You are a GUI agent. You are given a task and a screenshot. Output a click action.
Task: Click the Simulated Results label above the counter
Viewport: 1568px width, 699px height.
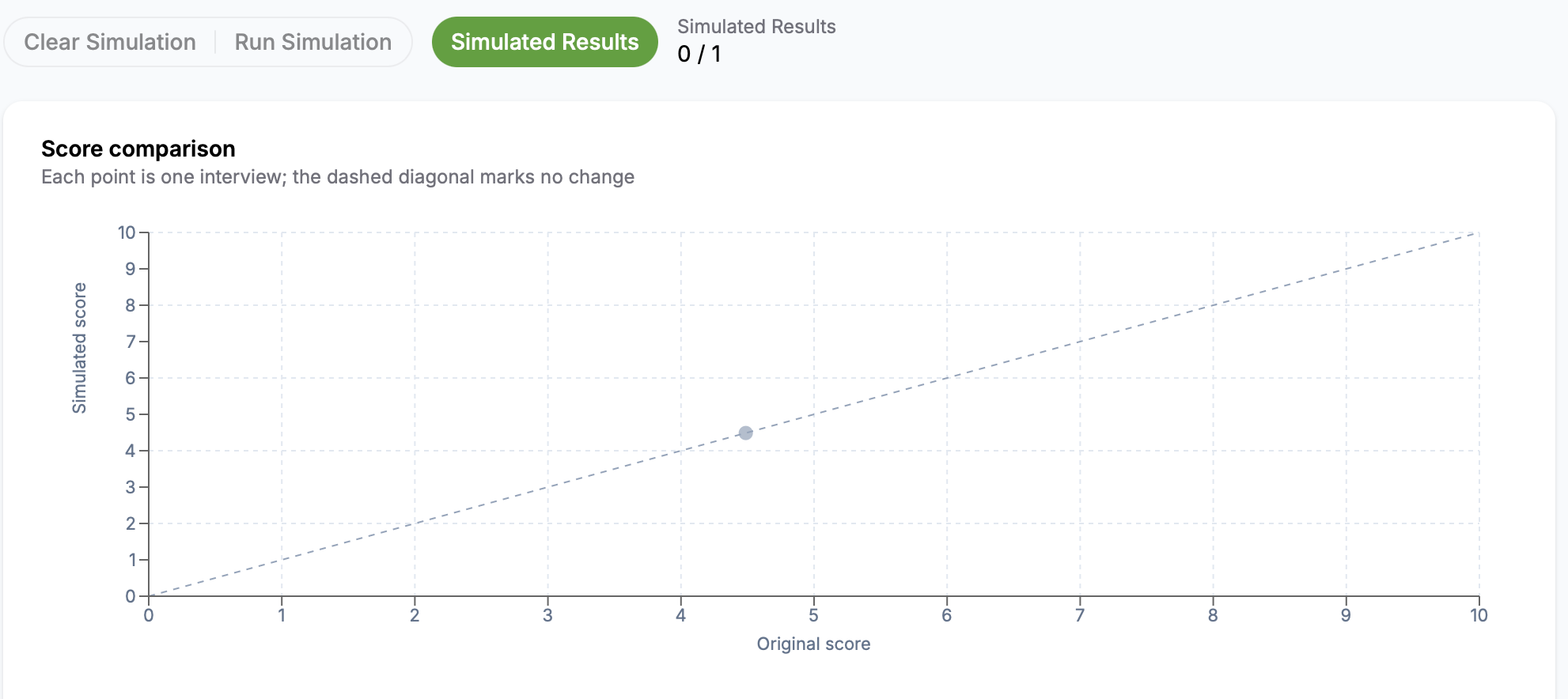(756, 26)
